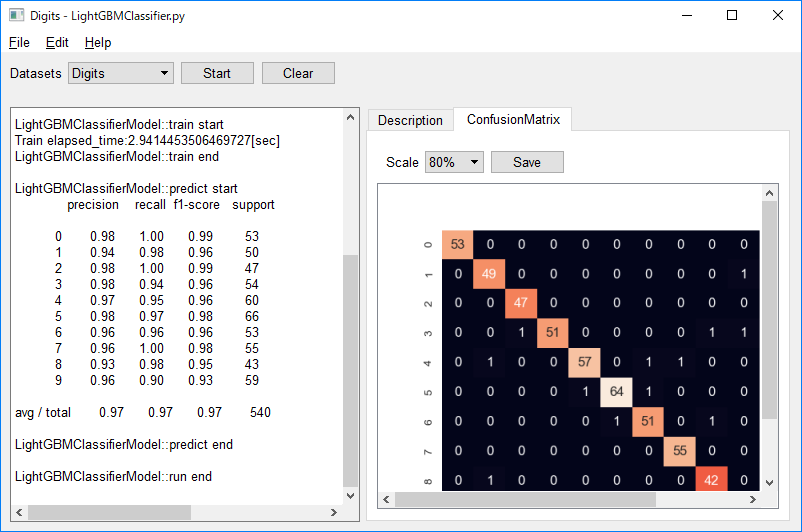This screenshot has height=532, width=802.
Task: Click the Clear button
Action: [x=298, y=73]
